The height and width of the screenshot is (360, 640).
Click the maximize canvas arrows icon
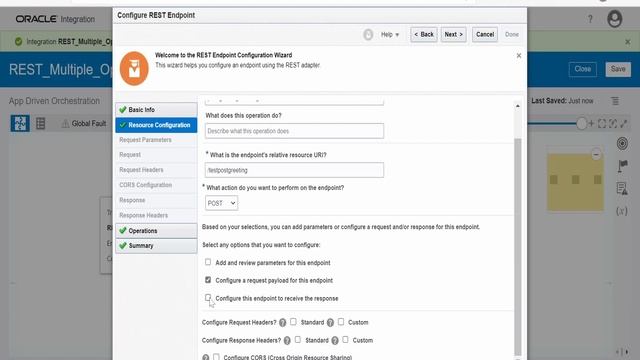(624, 123)
